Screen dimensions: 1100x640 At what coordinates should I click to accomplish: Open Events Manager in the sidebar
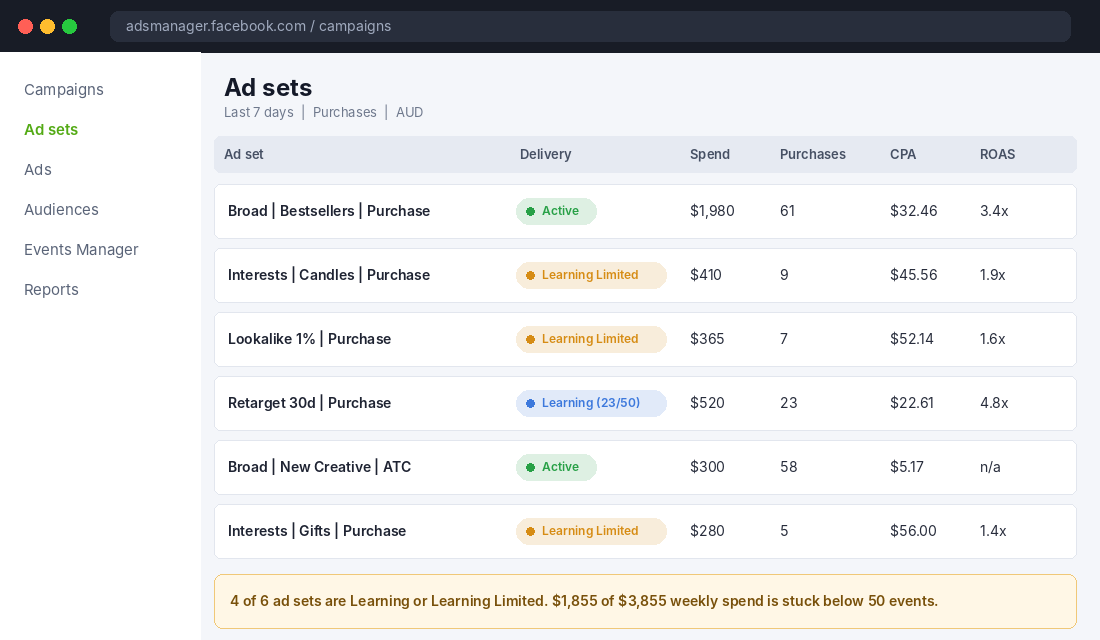tap(81, 250)
